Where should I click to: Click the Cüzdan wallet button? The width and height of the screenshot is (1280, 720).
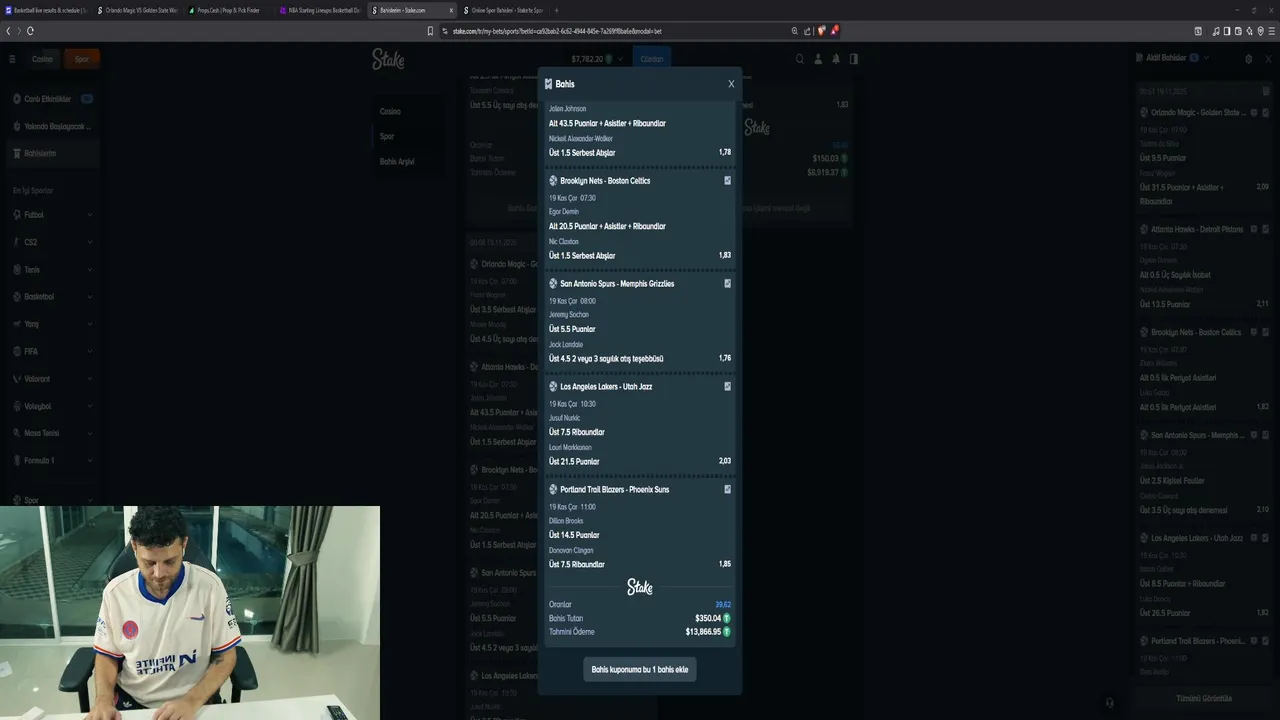(x=651, y=59)
